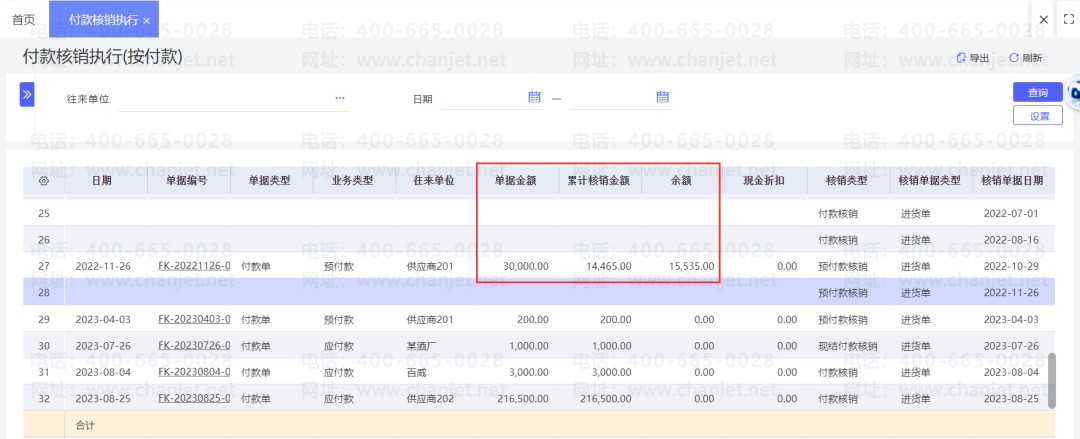Click the 往来单位 lookup ellipsis icon
This screenshot has height=439, width=1080.
340,98
